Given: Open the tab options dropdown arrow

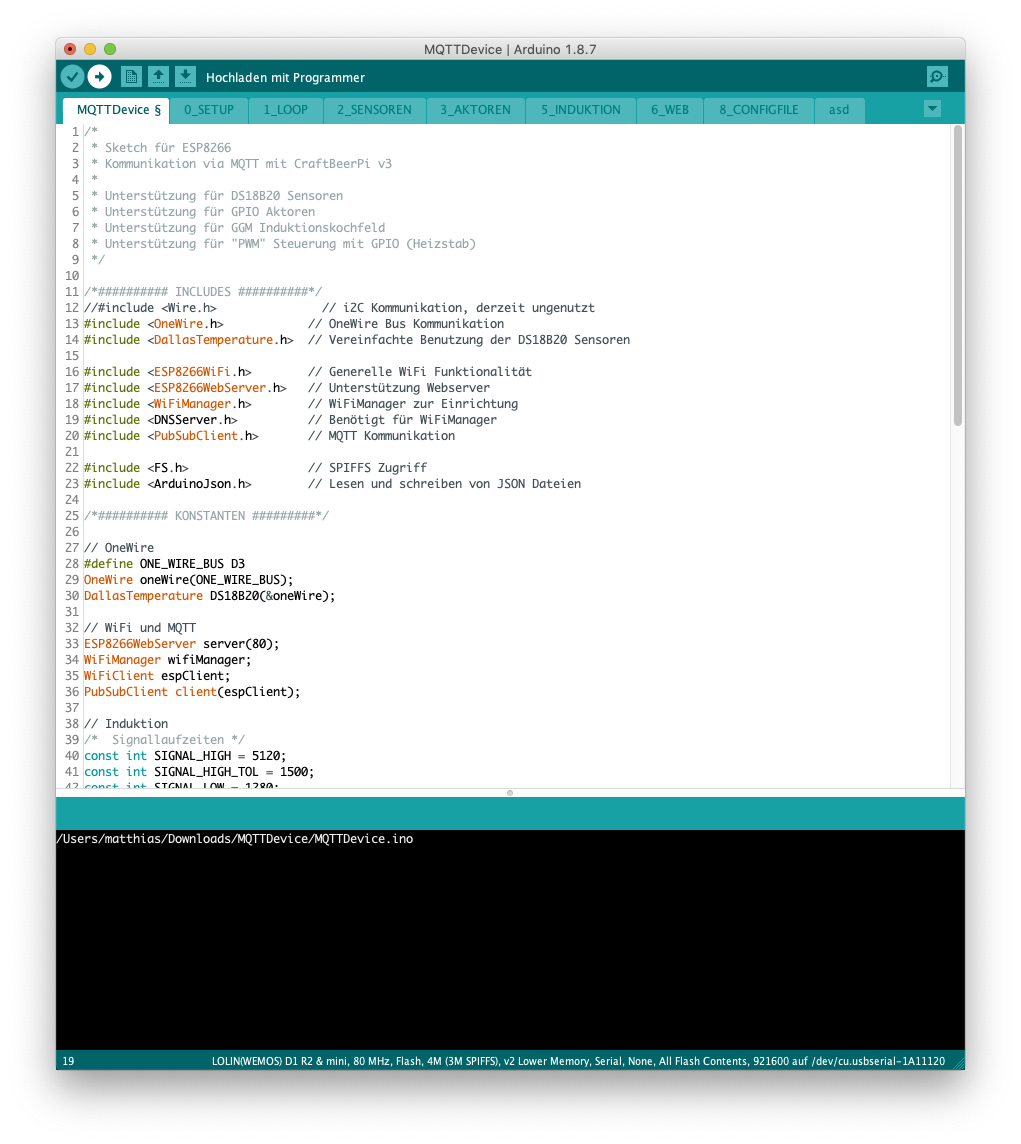Looking at the screenshot, I should [932, 109].
